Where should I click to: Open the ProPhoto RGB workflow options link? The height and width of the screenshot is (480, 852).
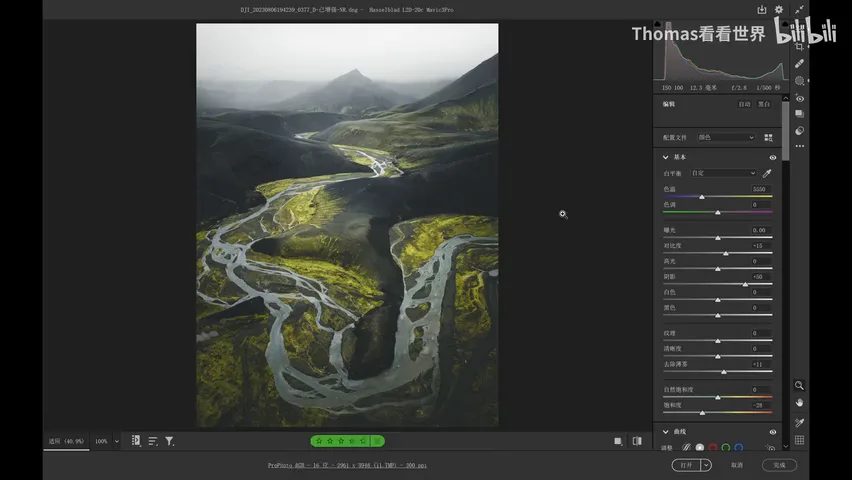point(347,465)
